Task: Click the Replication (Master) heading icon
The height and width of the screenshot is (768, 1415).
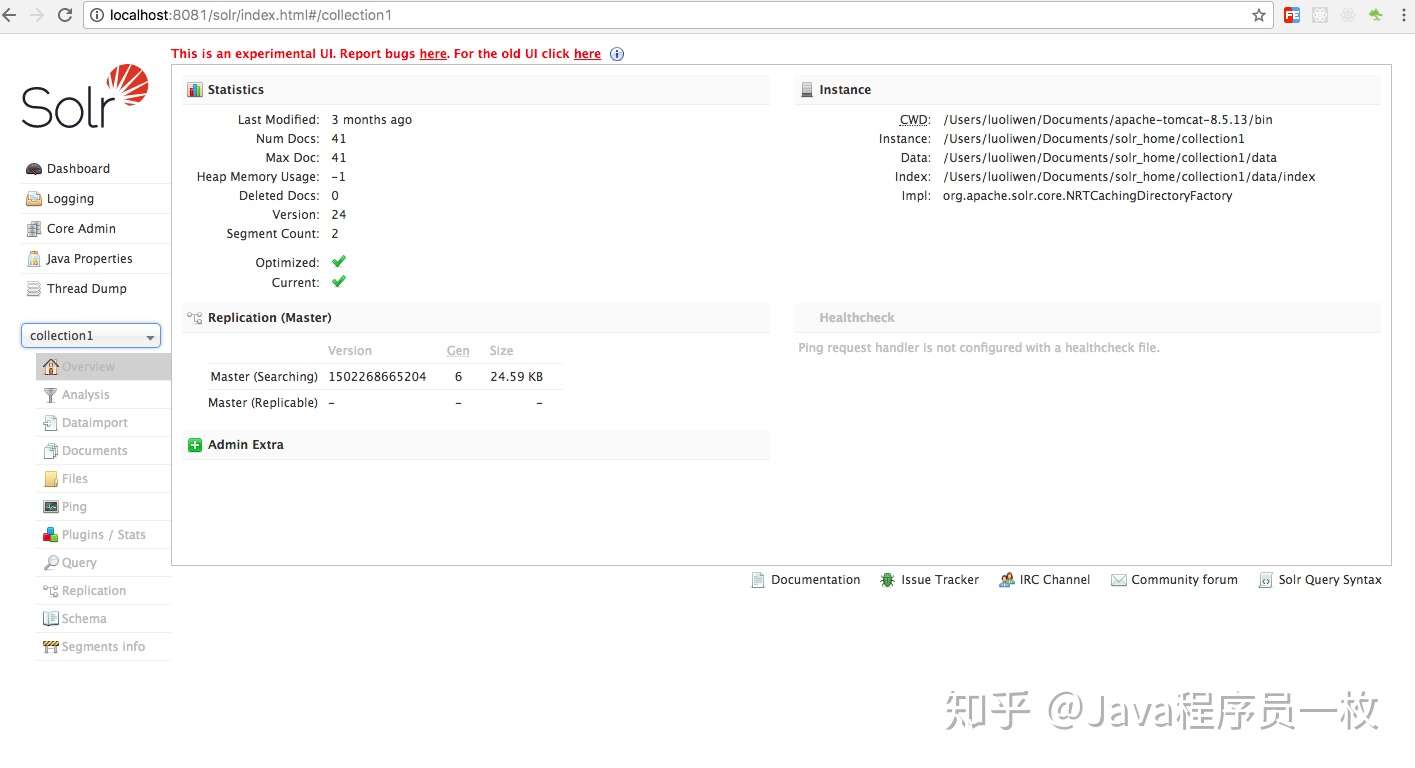Action: (x=195, y=318)
